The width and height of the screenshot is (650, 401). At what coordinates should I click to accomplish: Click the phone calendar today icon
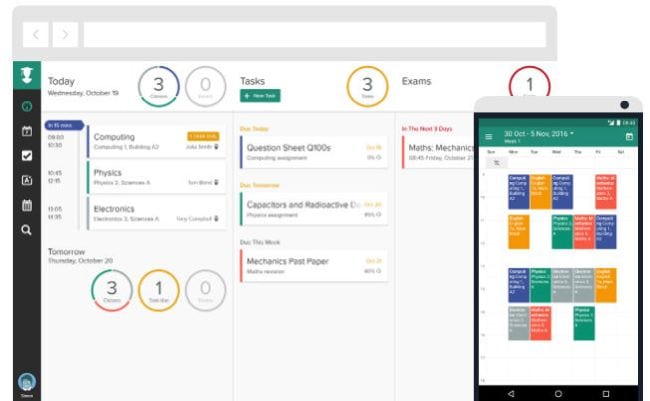[x=629, y=136]
